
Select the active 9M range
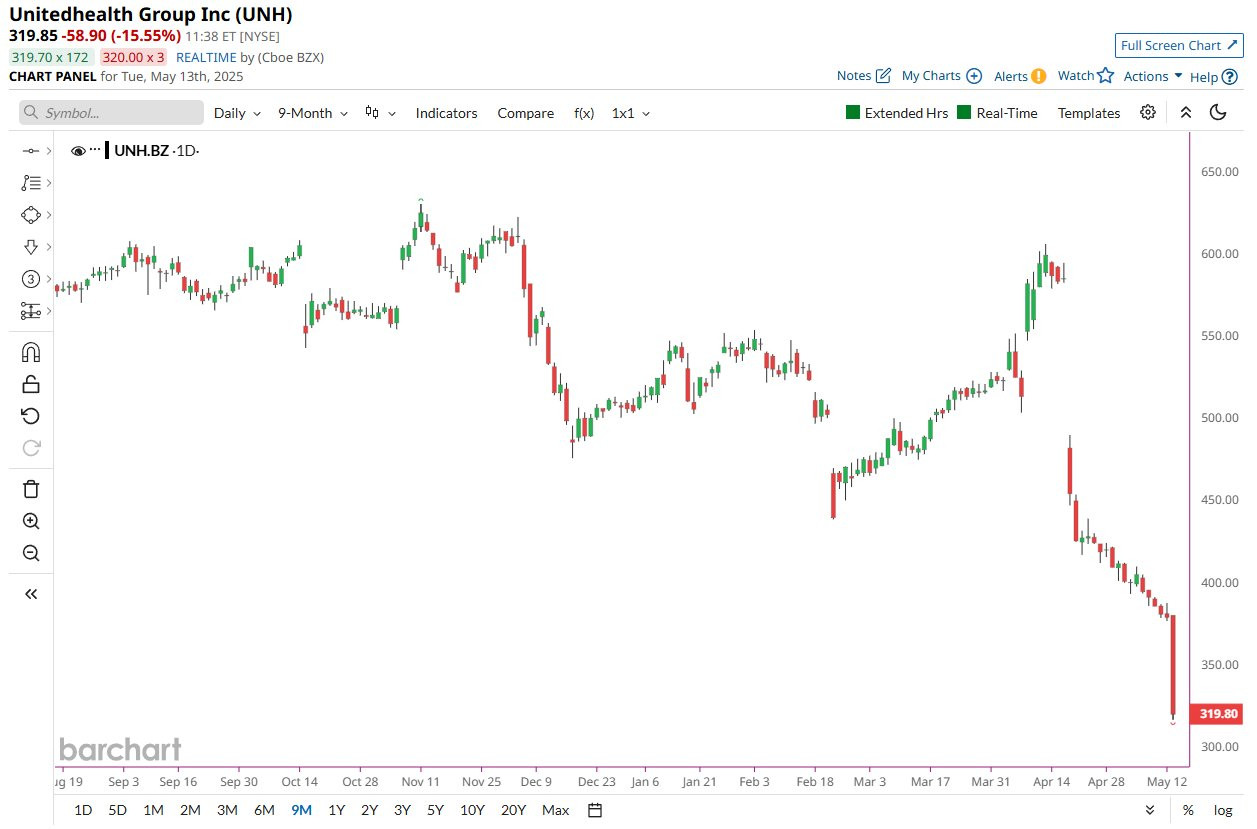[x=301, y=810]
